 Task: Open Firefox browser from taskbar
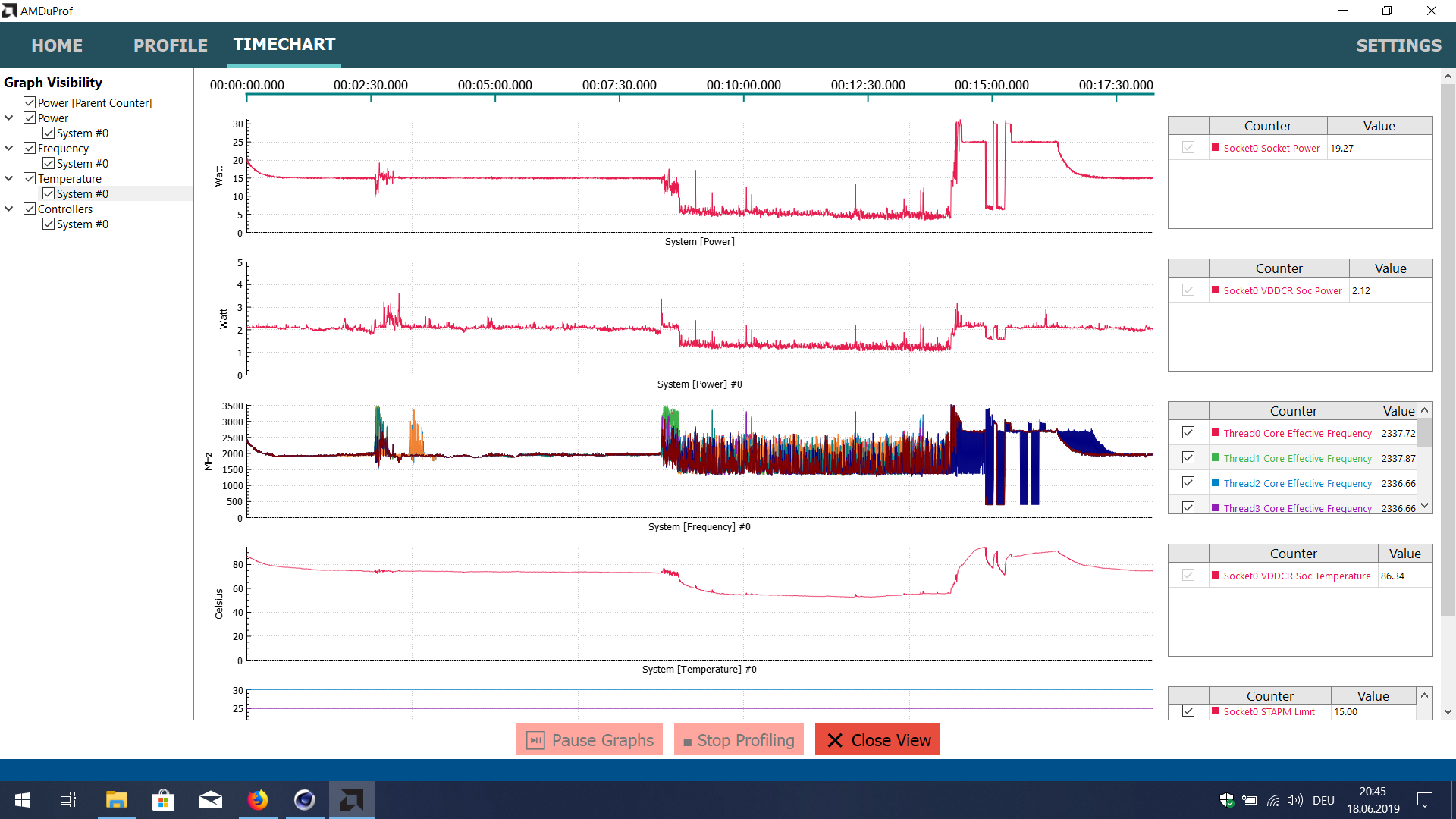pyautogui.click(x=258, y=800)
